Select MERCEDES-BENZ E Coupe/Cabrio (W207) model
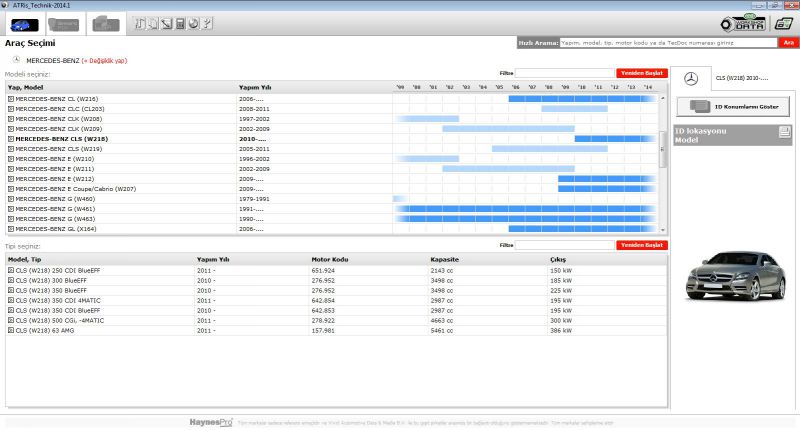 pyautogui.click(x=76, y=189)
